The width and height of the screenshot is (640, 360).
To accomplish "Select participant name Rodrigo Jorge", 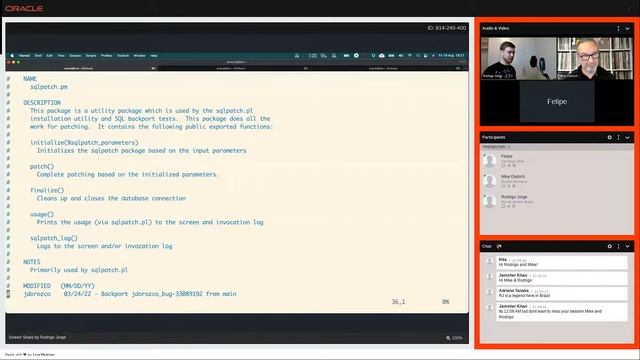I will [514, 197].
